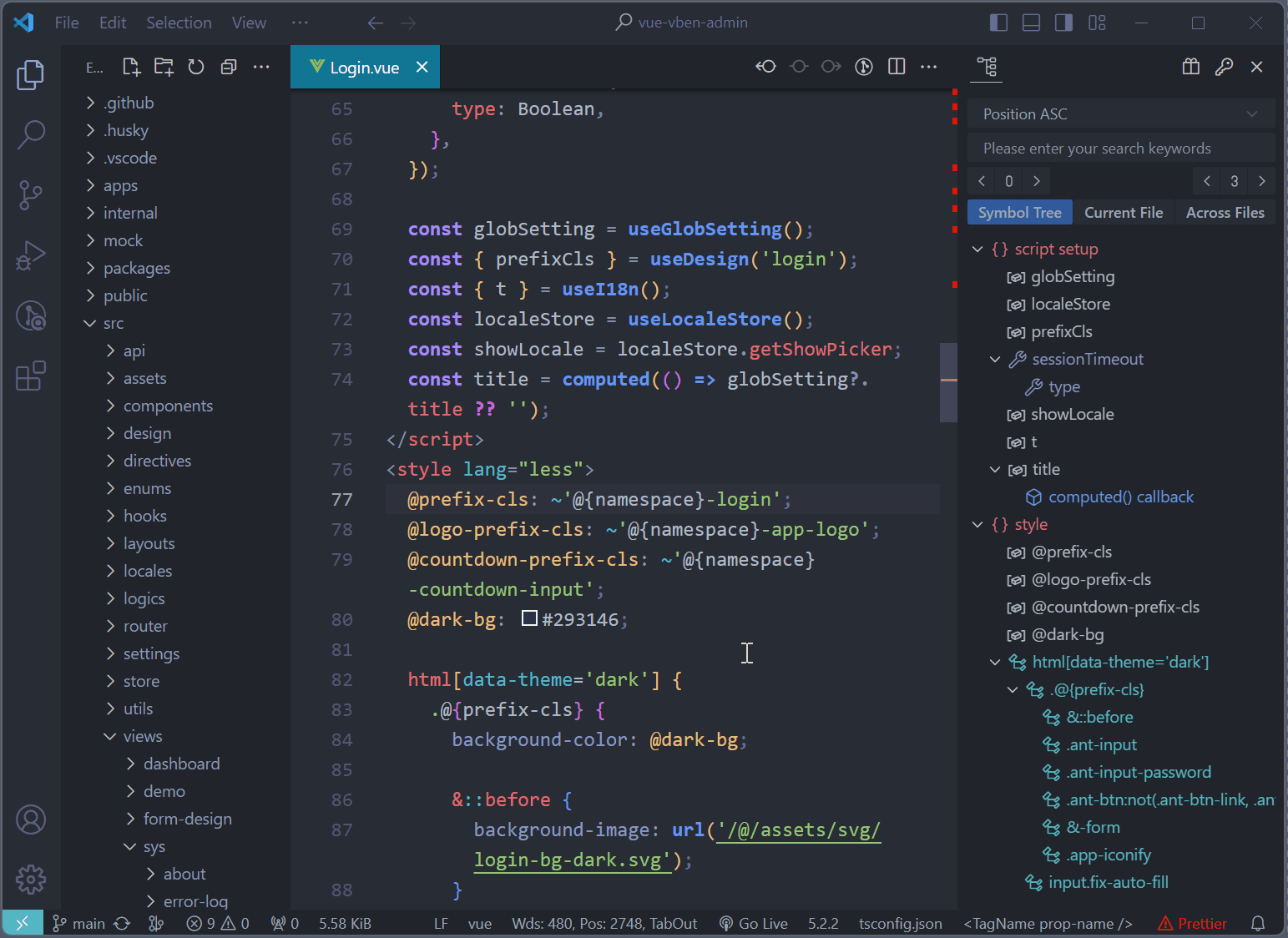Click the key icon in right panel
The width and height of the screenshot is (1288, 938).
point(1224,67)
